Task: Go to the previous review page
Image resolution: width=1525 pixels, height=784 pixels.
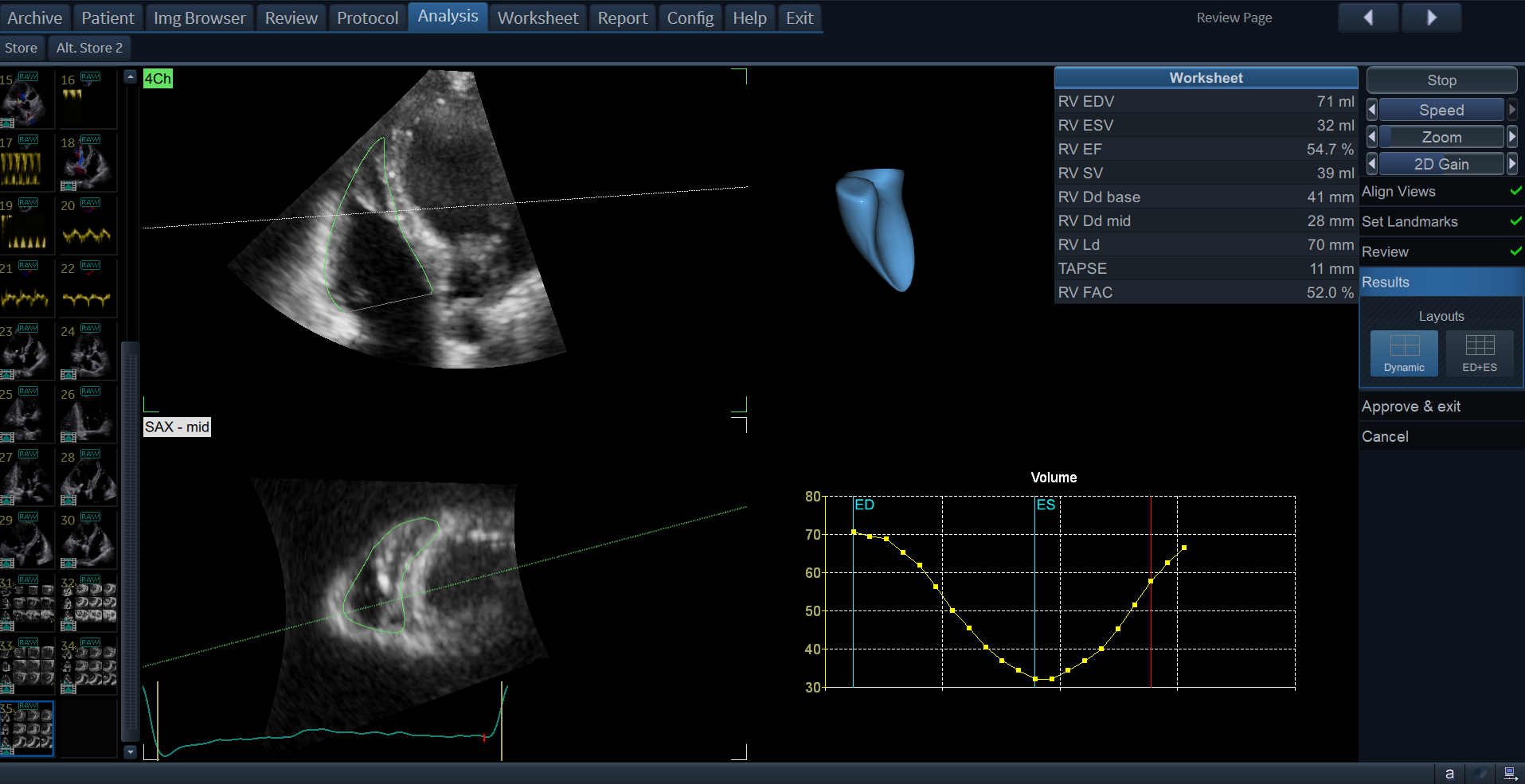Action: pyautogui.click(x=1367, y=18)
